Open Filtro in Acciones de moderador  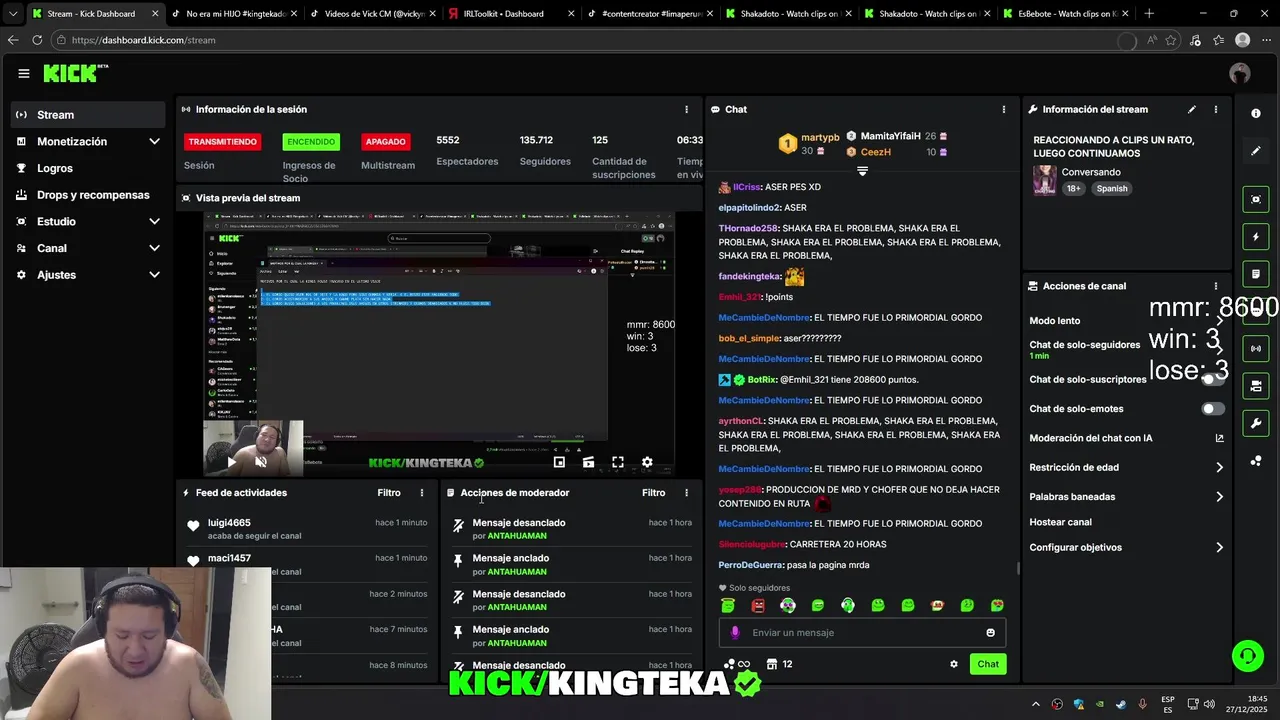coord(653,493)
